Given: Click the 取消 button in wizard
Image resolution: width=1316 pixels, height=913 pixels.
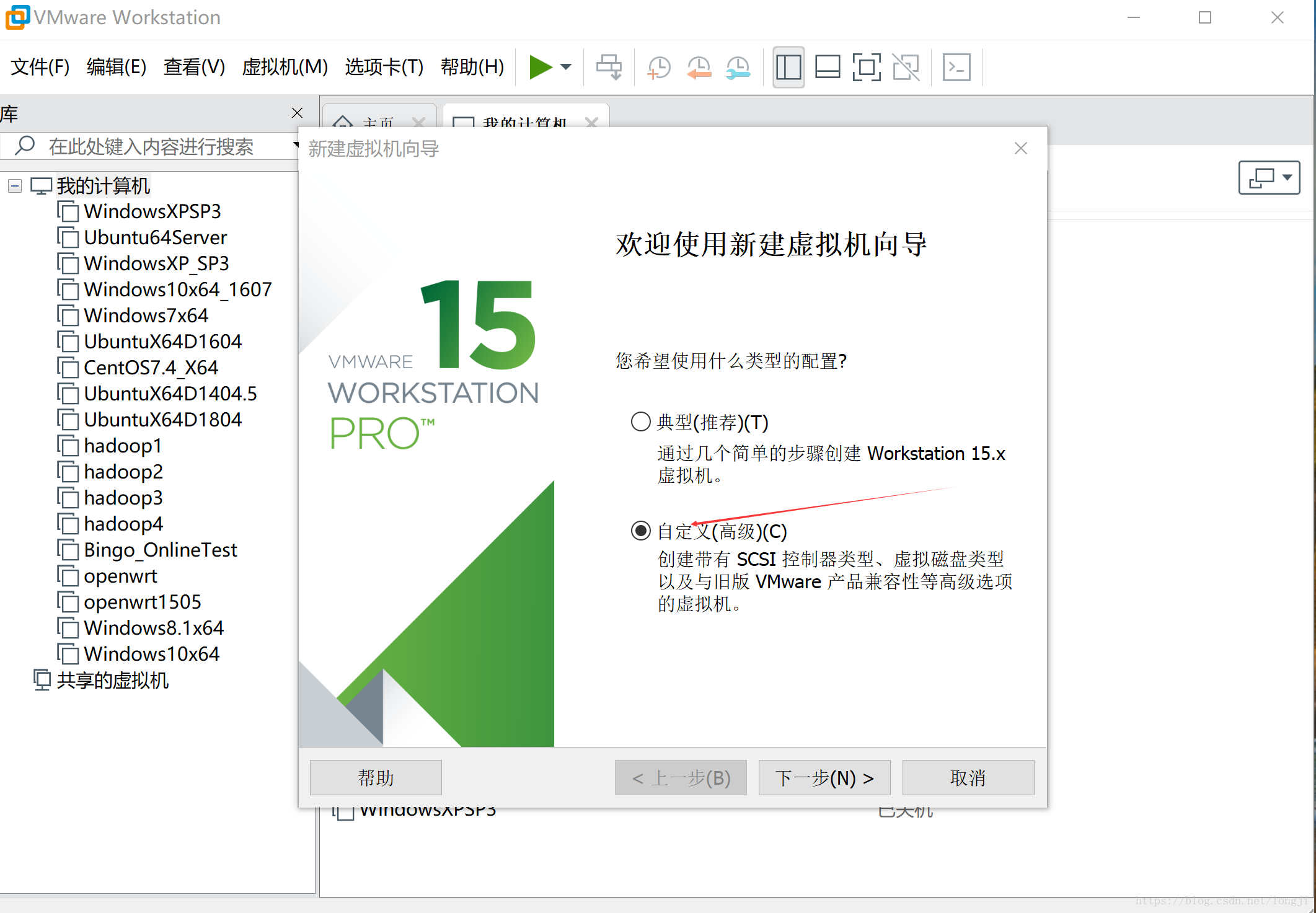Looking at the screenshot, I should coord(968,777).
